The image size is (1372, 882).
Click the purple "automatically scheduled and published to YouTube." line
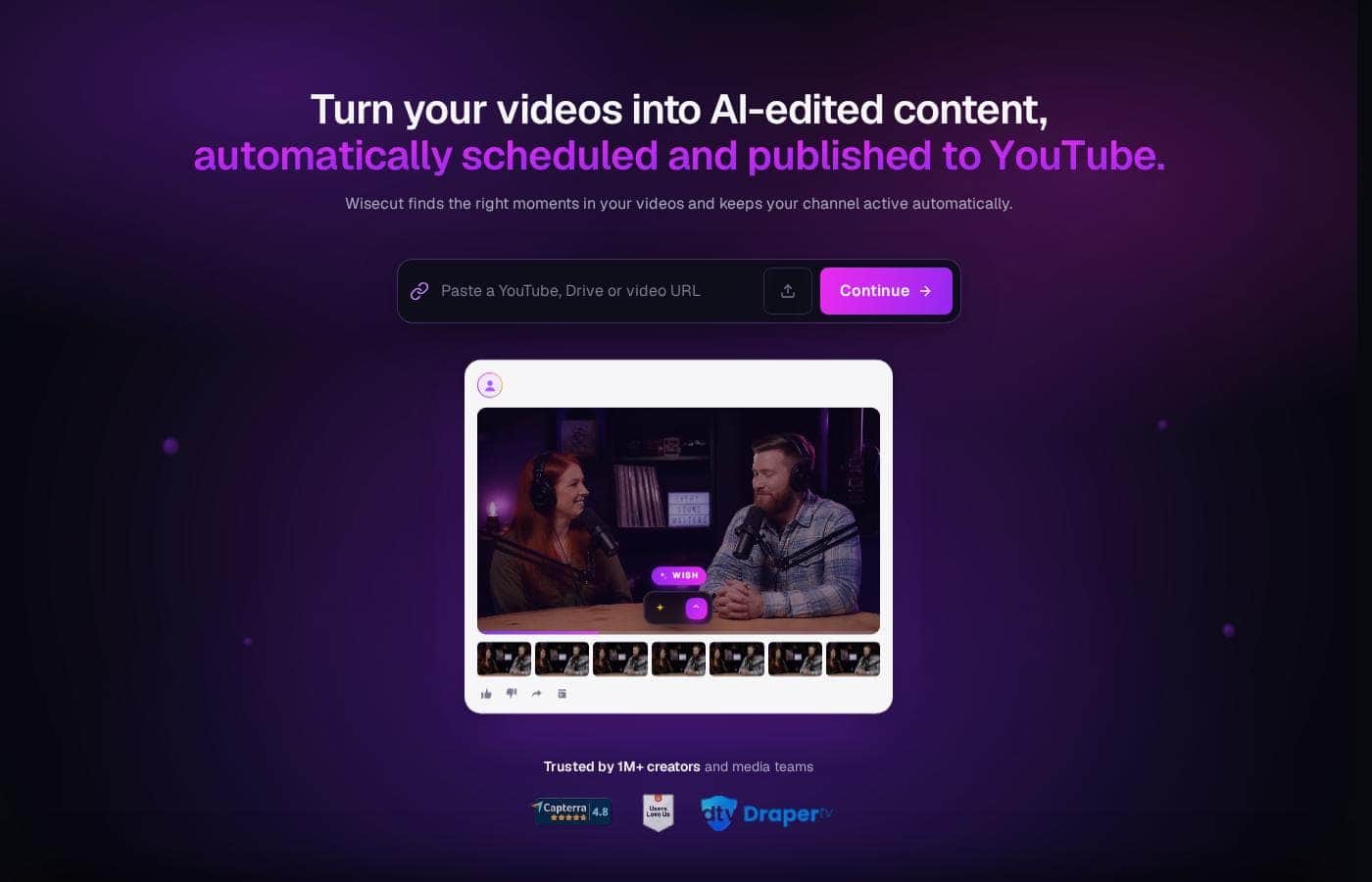click(679, 156)
